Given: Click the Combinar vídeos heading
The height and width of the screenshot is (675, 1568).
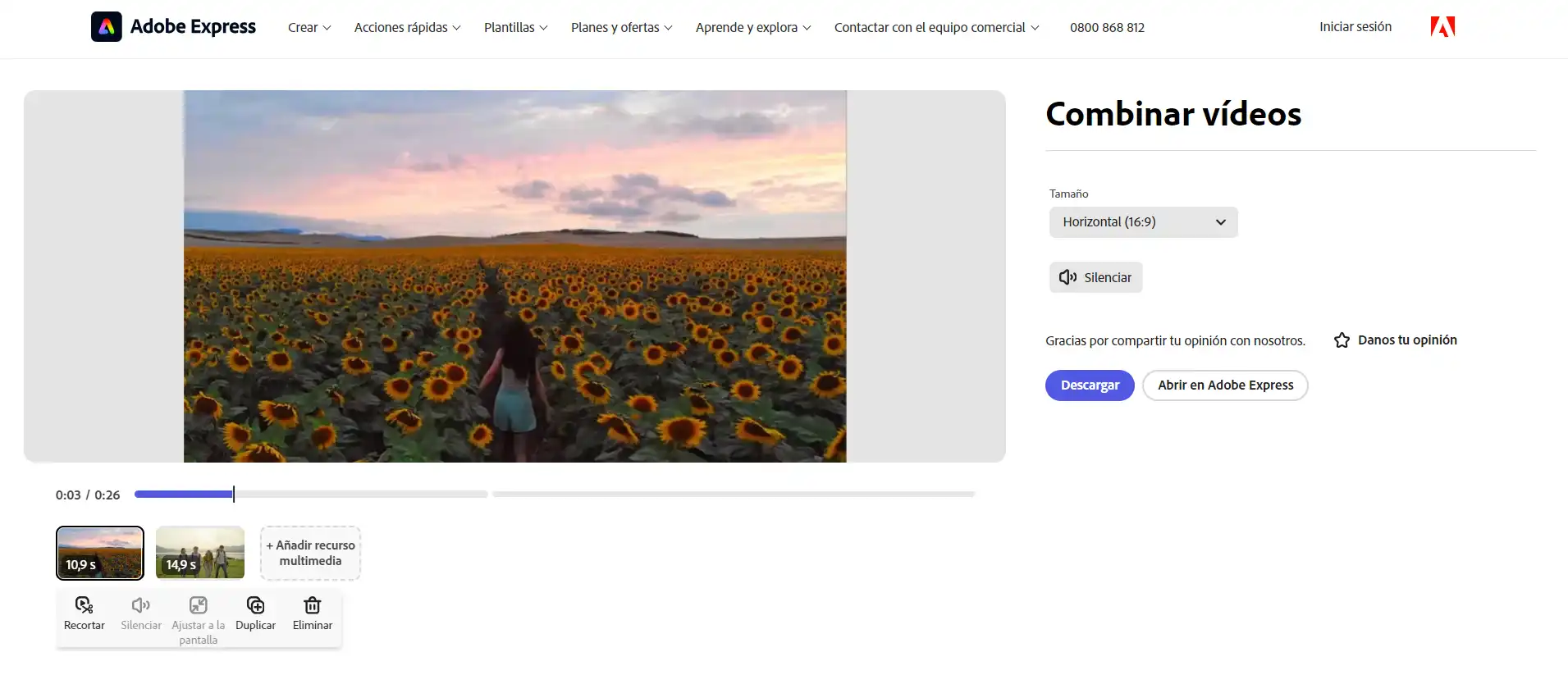Looking at the screenshot, I should coord(1173,114).
